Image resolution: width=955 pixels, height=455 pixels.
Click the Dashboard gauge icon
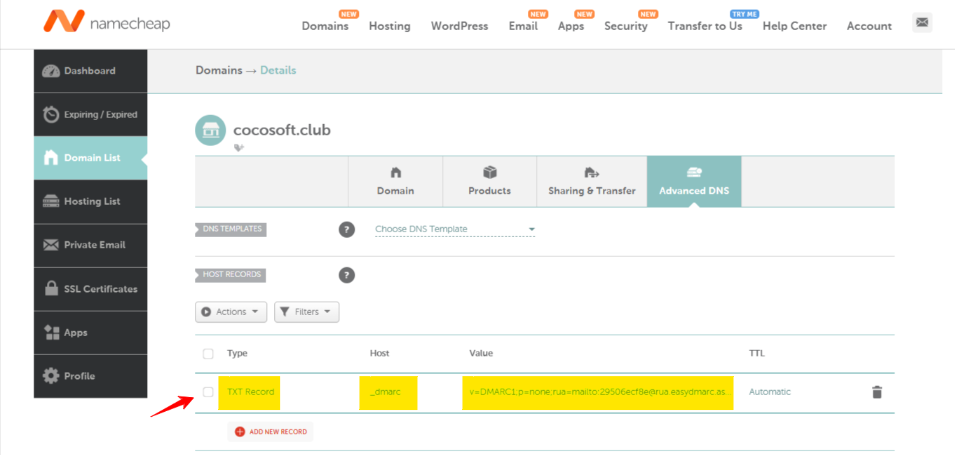51,71
